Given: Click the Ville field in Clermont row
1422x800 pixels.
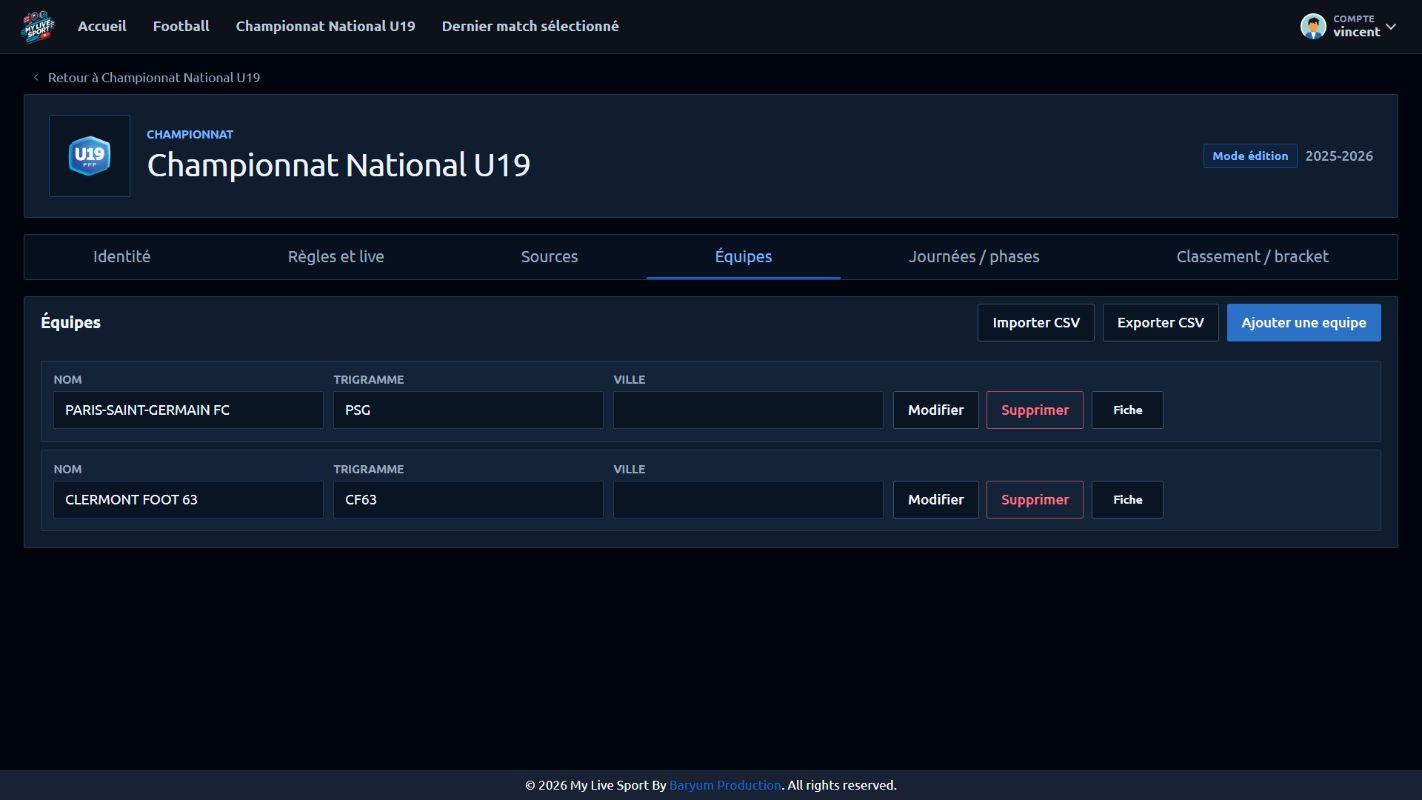Looking at the screenshot, I should (748, 500).
